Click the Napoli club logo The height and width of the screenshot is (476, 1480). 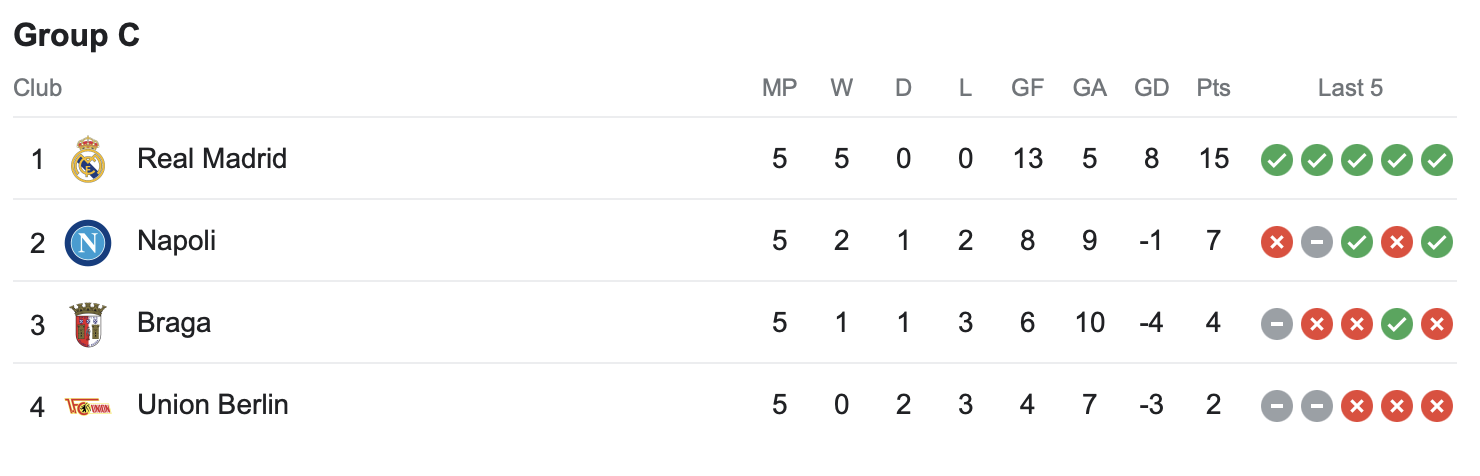point(88,242)
